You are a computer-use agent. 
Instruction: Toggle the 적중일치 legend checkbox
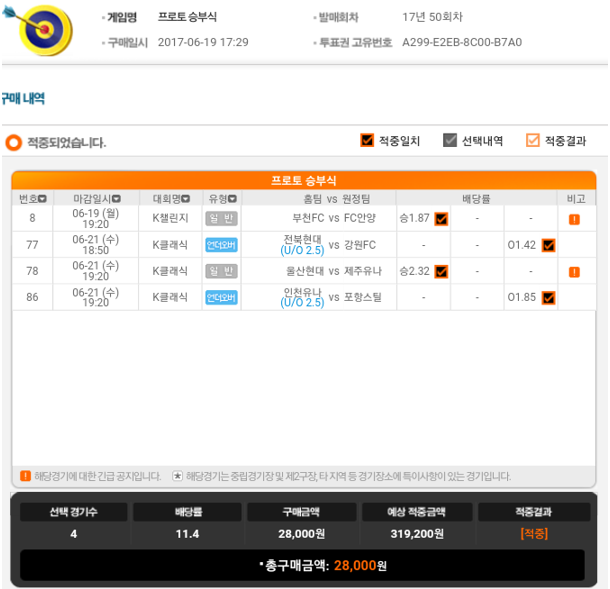point(367,140)
